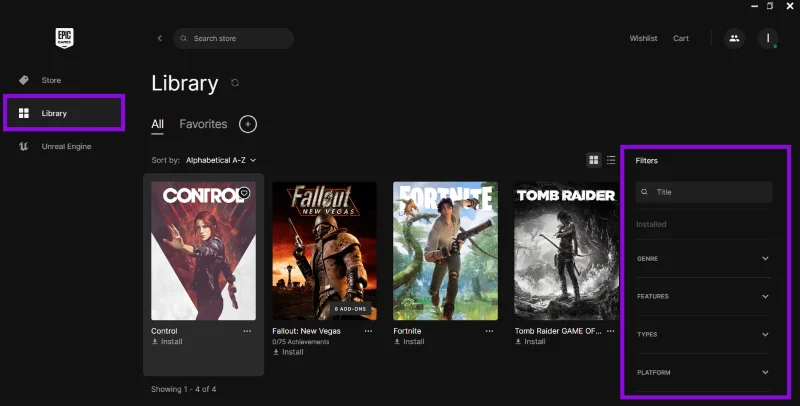800x406 pixels.
Task: Open Unreal Engine section
Action: 64,146
